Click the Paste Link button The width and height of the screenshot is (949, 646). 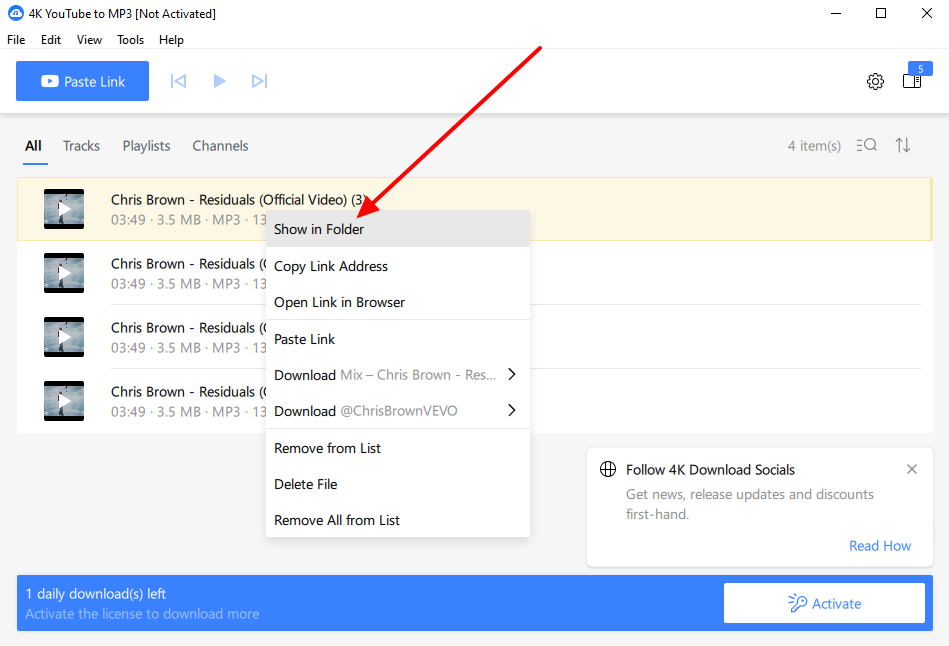point(82,81)
